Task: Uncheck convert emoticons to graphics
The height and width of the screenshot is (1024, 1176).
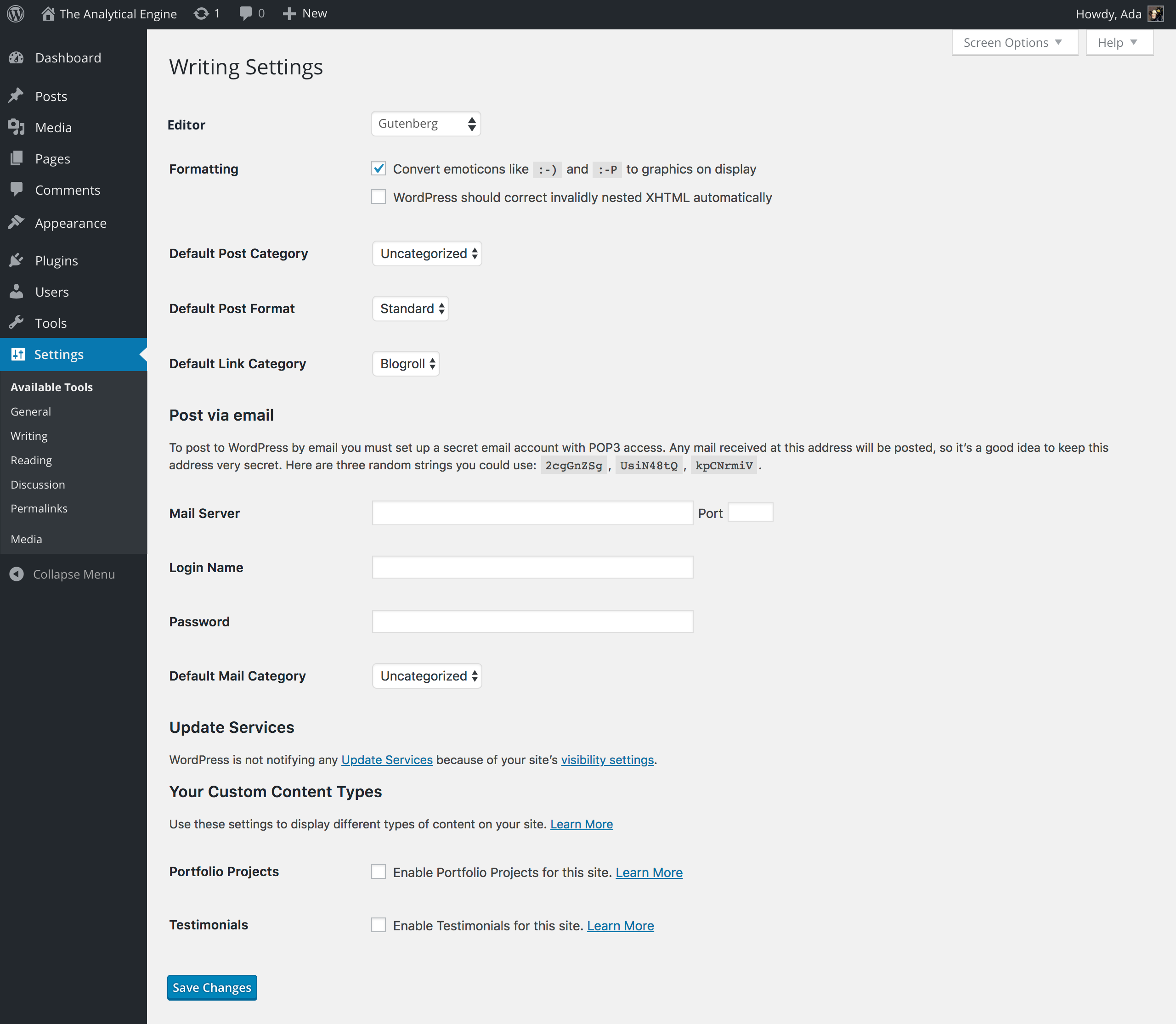Action: point(379,168)
